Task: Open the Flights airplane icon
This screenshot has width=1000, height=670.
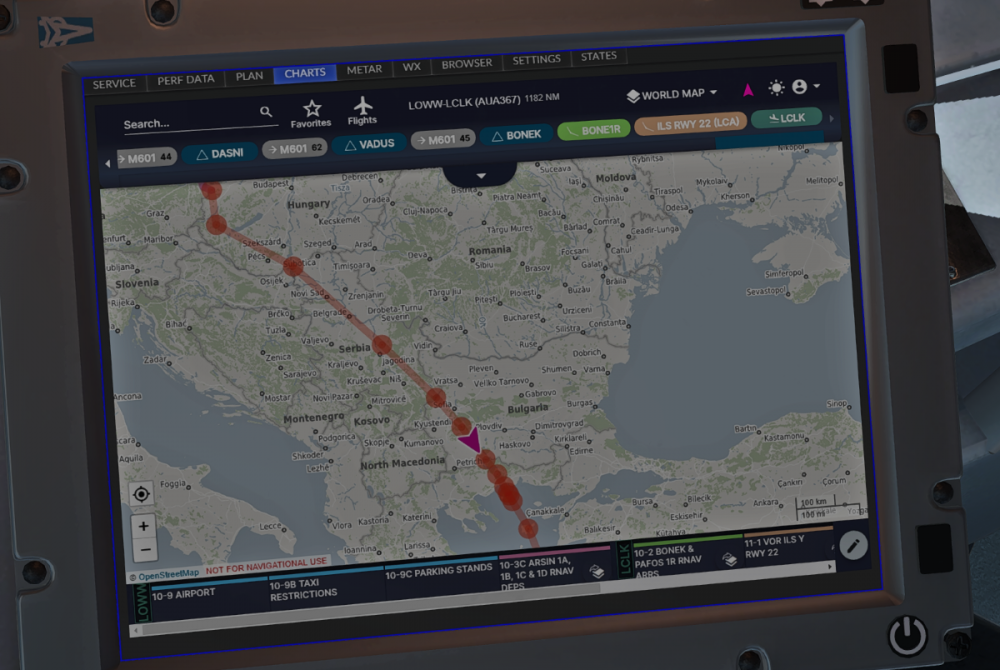Action: [362, 112]
